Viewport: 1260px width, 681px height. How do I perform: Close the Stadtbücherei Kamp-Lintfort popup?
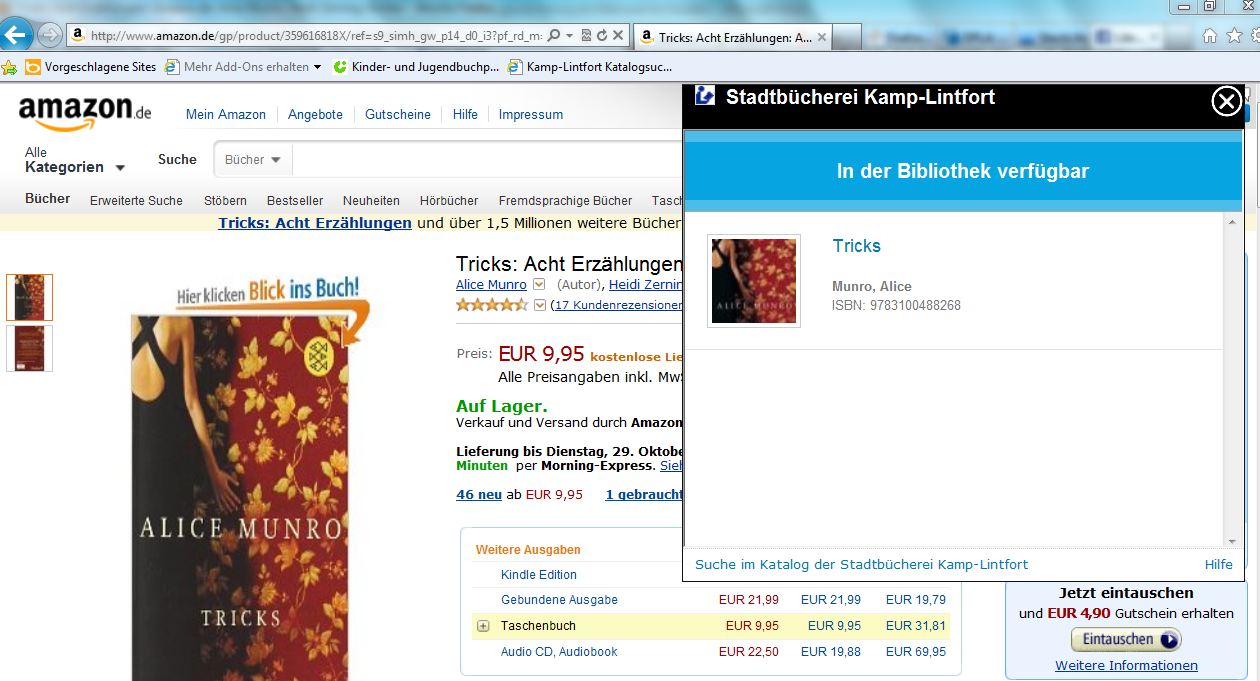tap(1226, 101)
